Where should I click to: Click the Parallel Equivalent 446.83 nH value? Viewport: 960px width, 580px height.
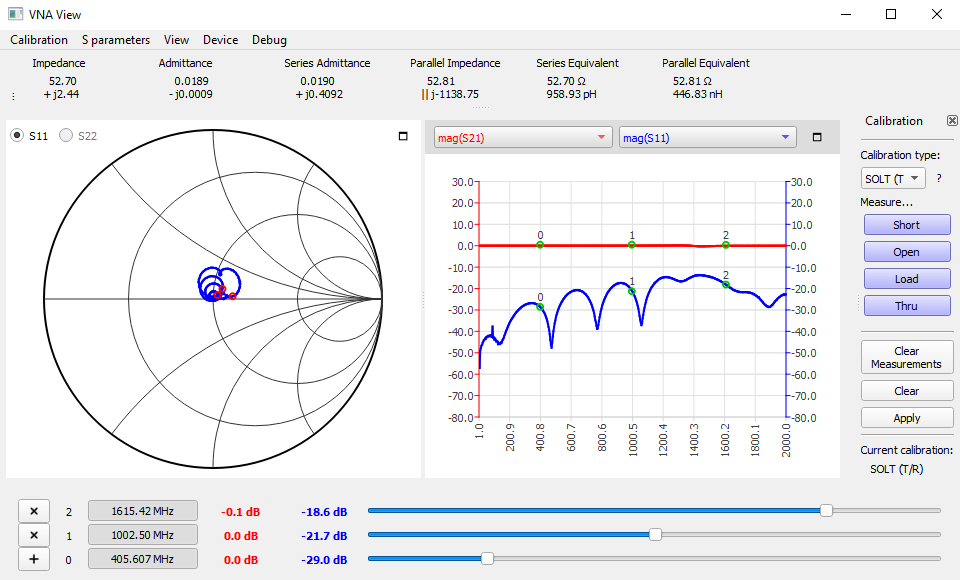tap(697, 94)
